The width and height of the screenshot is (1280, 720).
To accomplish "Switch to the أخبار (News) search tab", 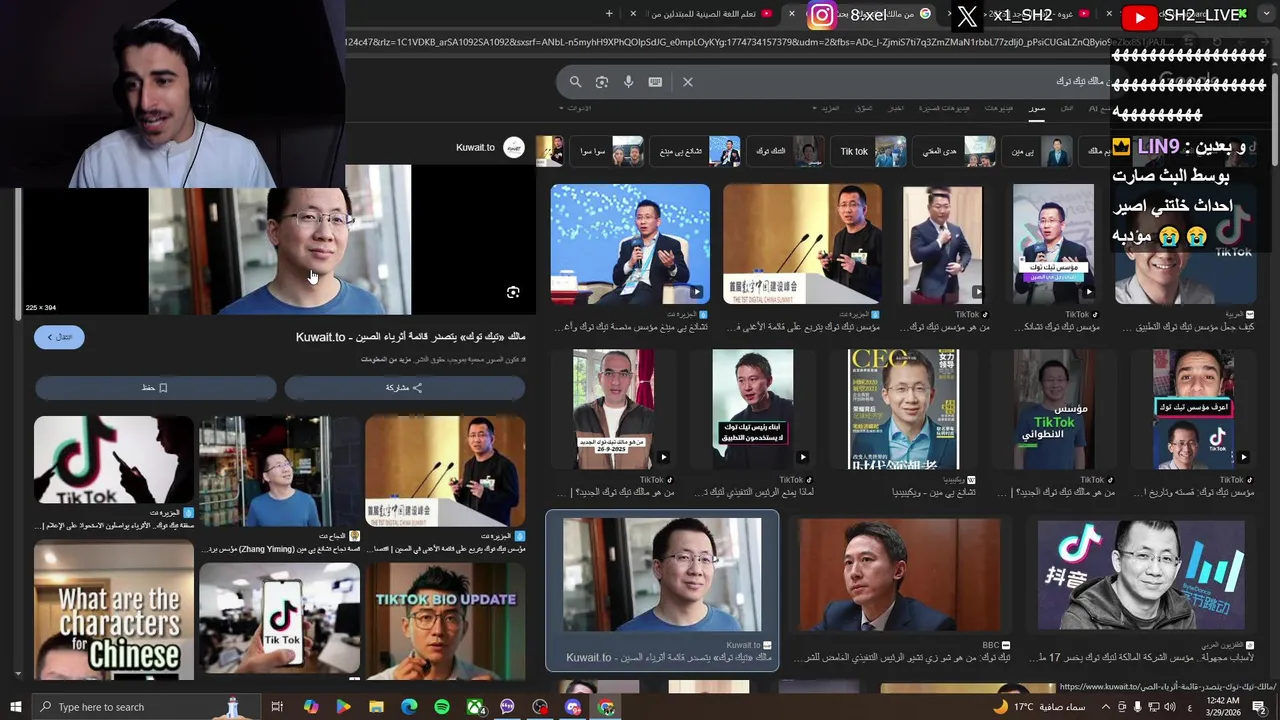I will (x=897, y=108).
